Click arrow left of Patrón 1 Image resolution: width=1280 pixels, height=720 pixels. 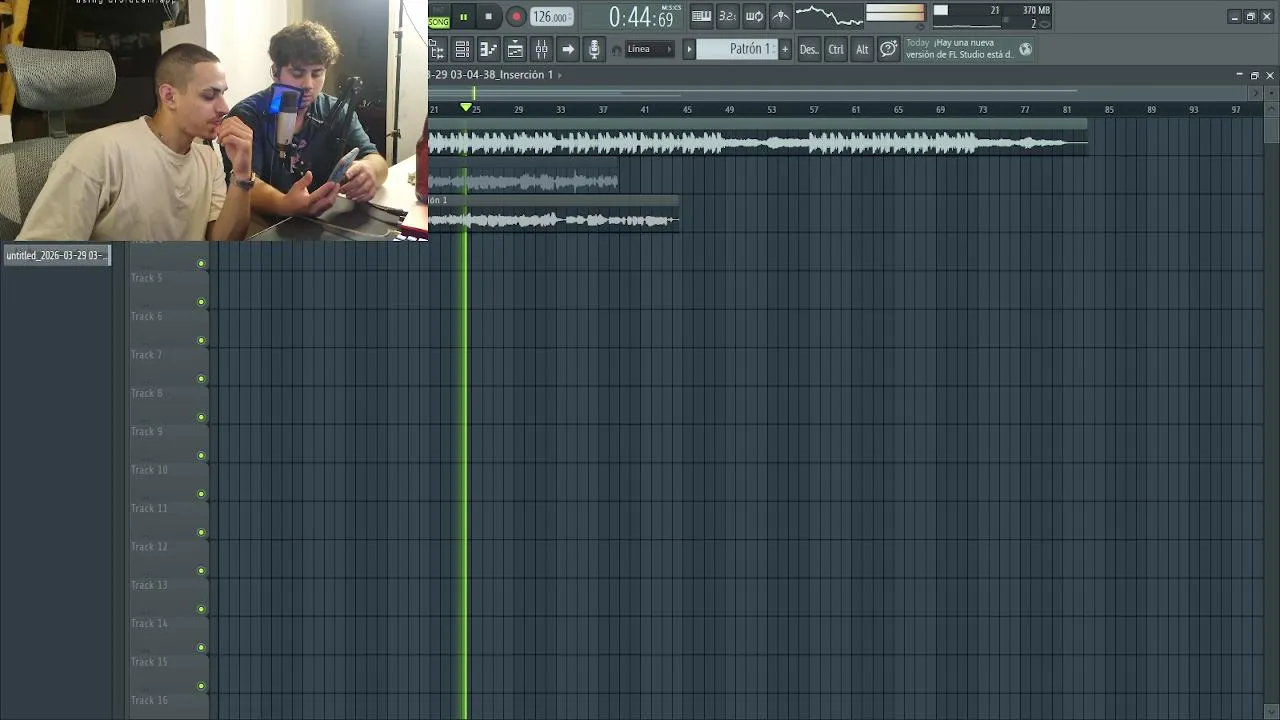point(688,49)
